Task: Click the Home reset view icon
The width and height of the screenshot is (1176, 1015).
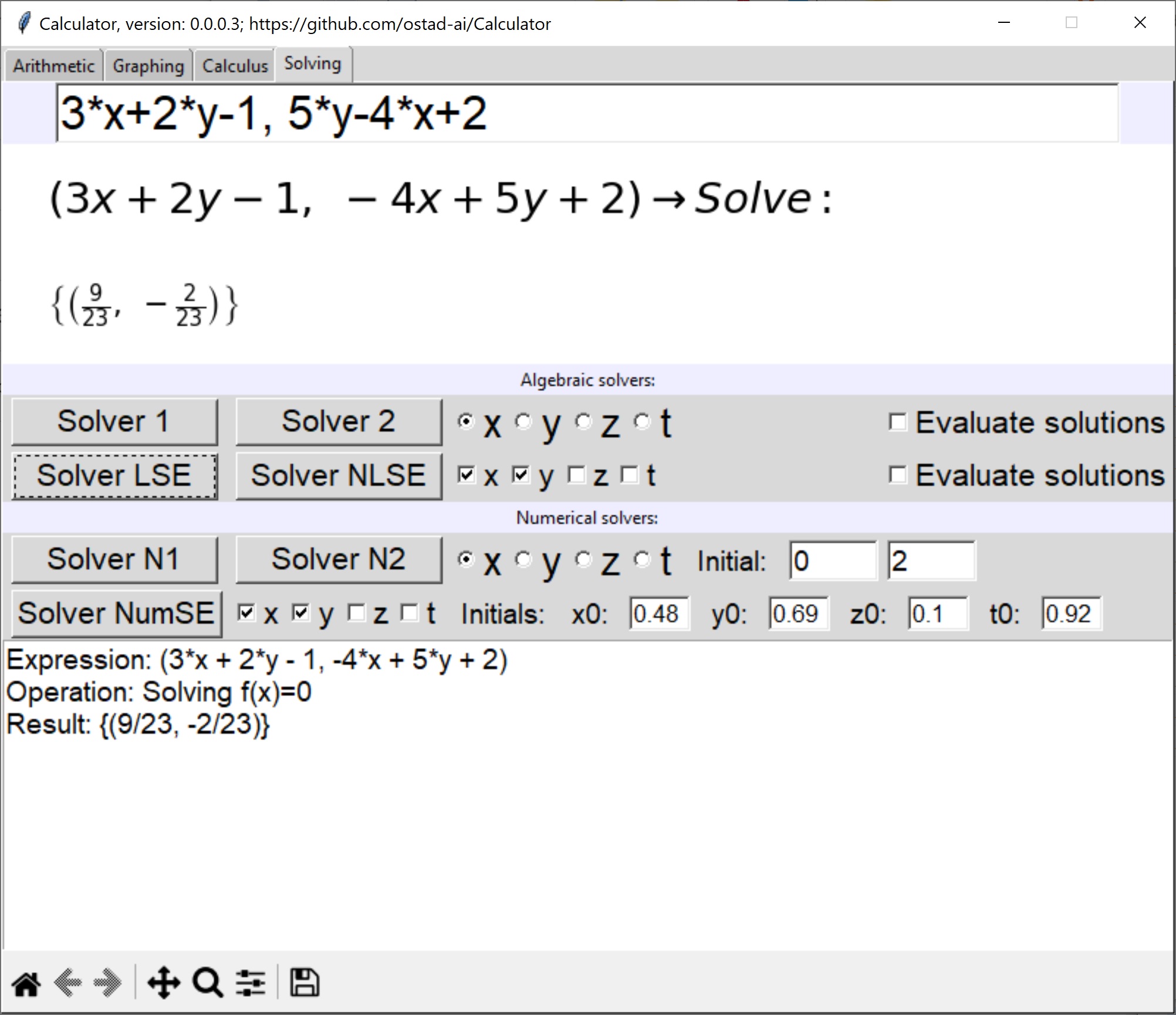Action: tap(26, 984)
